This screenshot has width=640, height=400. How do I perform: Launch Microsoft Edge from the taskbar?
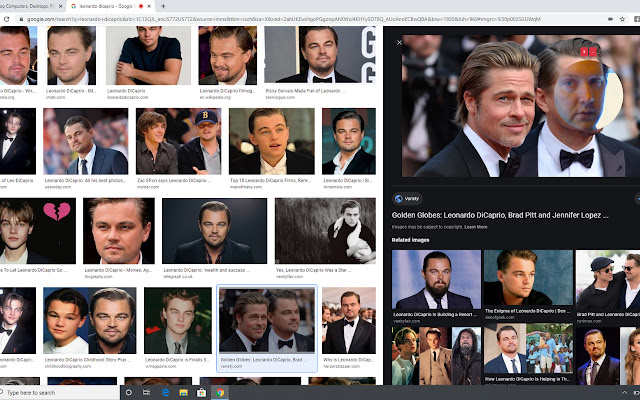coord(165,393)
